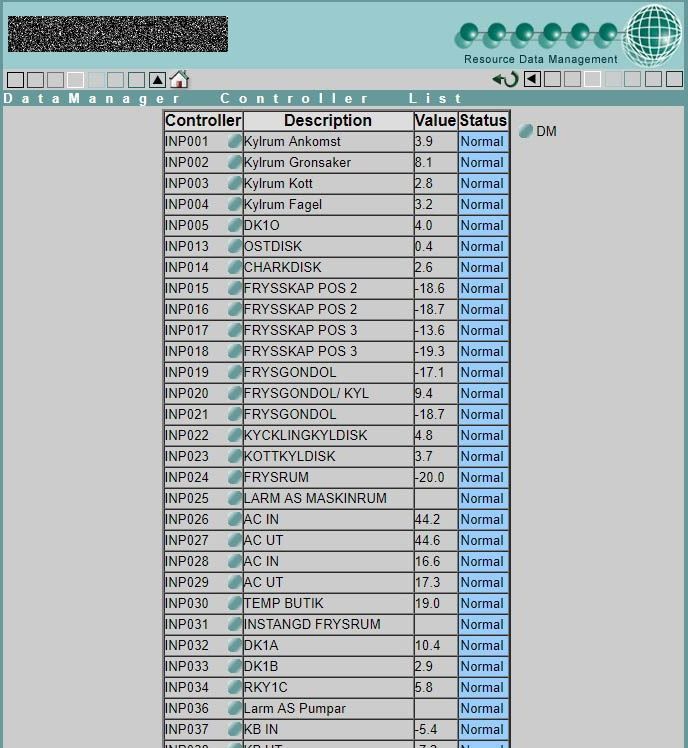Click the green curved back arrow
688x748 pixels.
[x=505, y=79]
